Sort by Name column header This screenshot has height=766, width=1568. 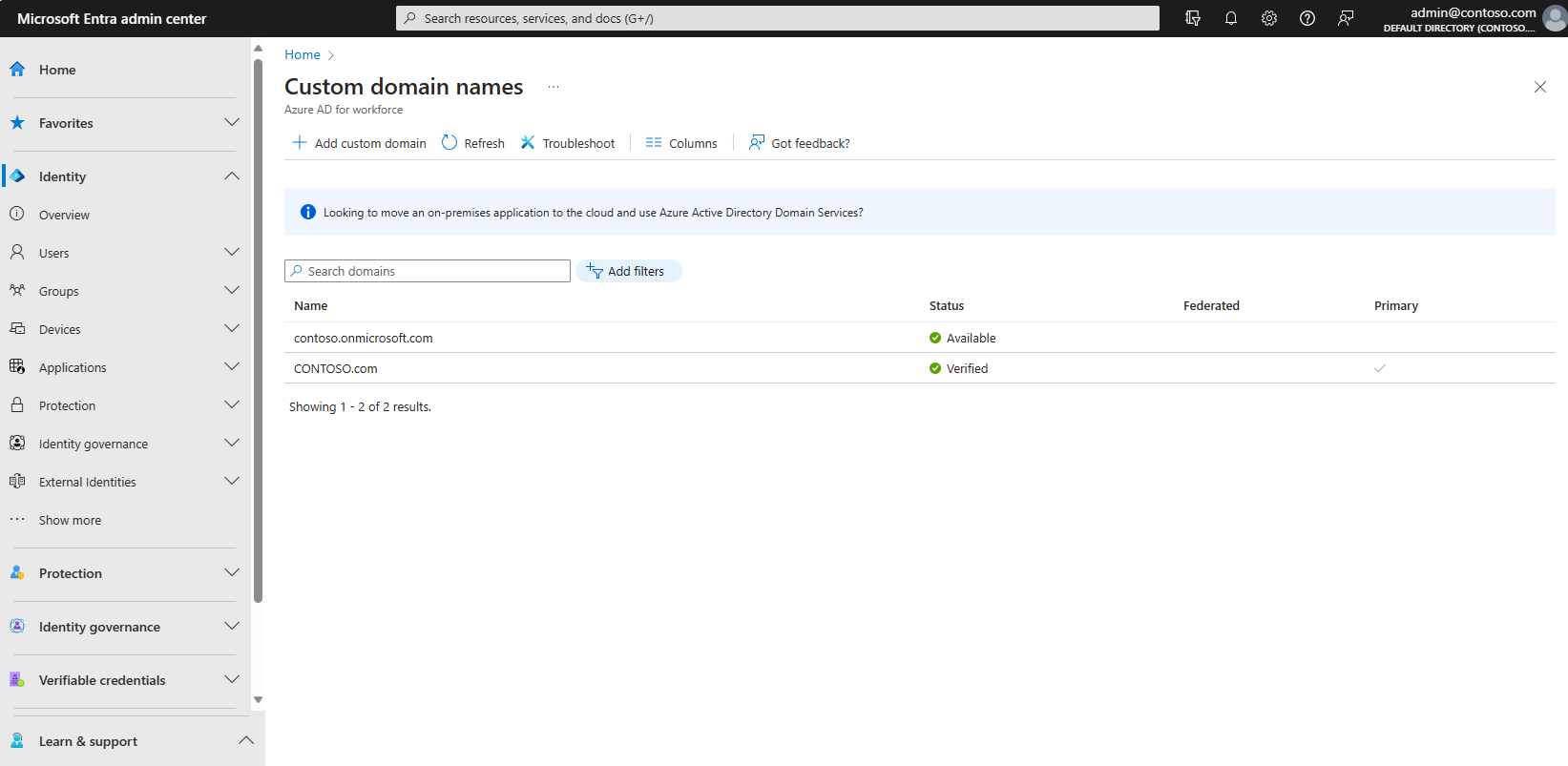point(311,305)
